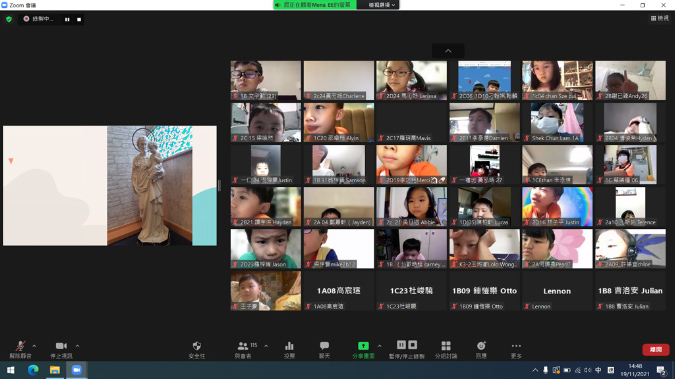Click the green encryption shield icon
The width and height of the screenshot is (675, 379).
[9, 19]
